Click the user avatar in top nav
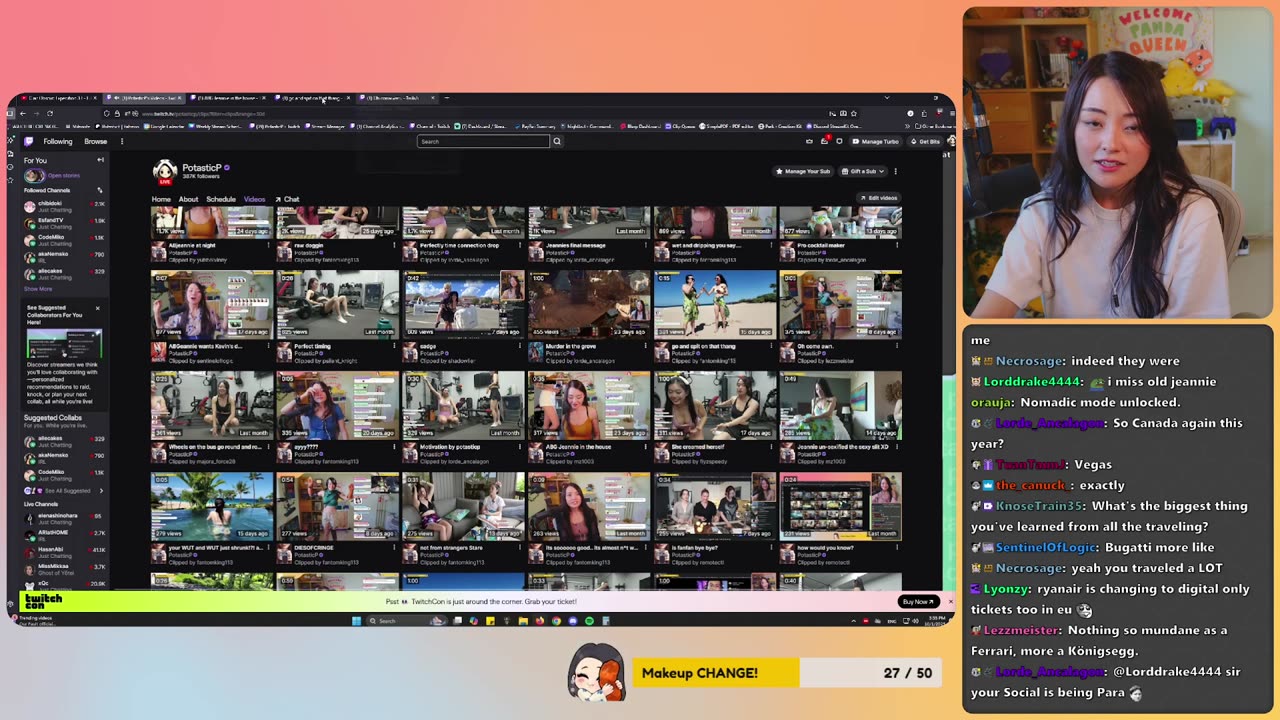Viewport: 1280px width, 720px height. pyautogui.click(x=951, y=141)
